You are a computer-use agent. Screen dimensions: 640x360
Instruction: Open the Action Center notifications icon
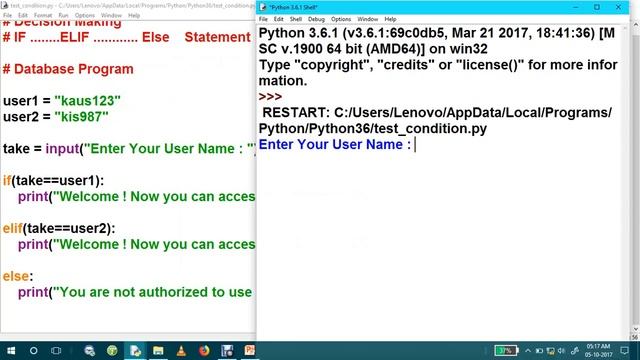pos(624,351)
